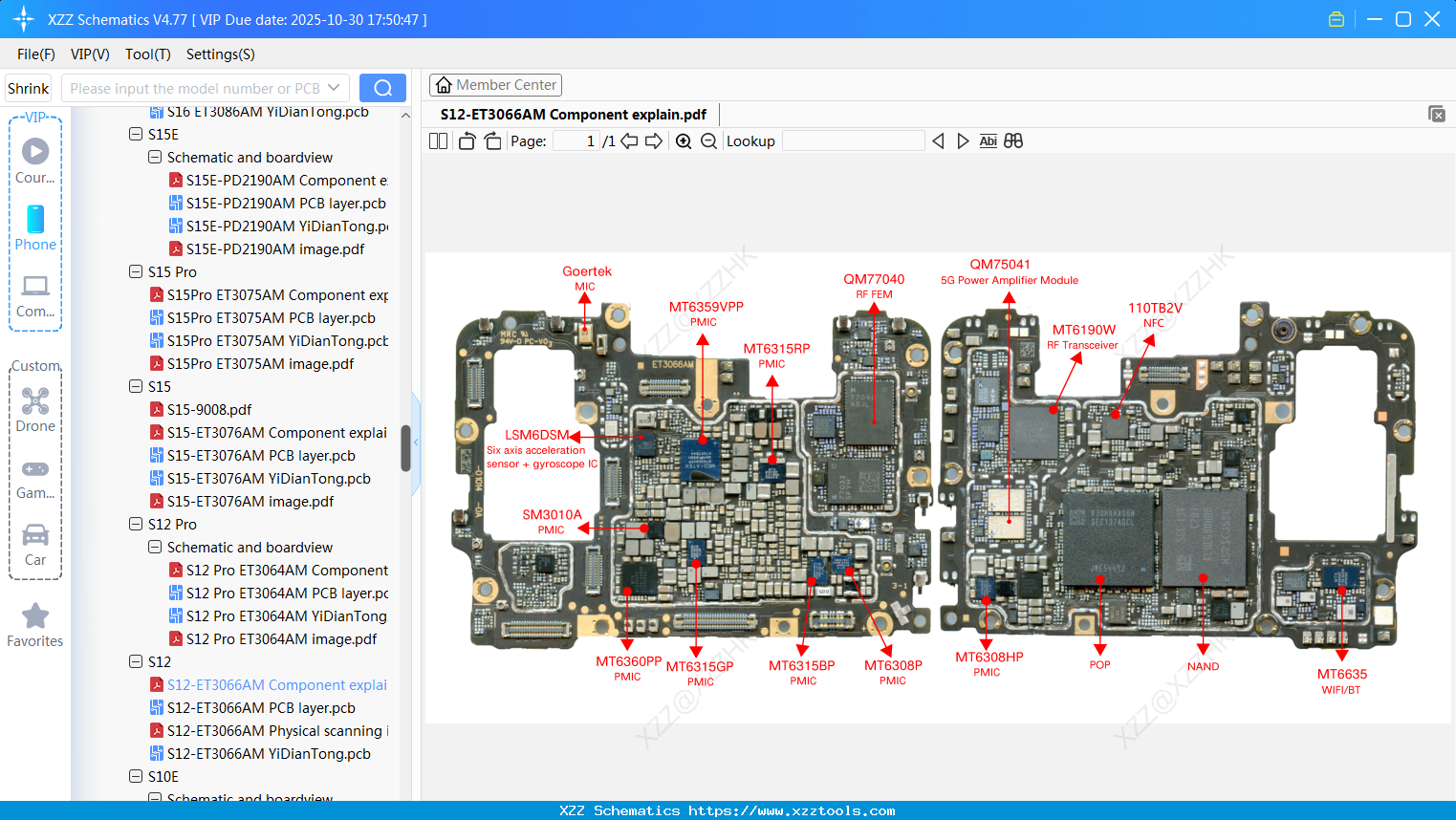Collapse the S12 Pro section
This screenshot has width=1456, height=820.
coord(136,524)
